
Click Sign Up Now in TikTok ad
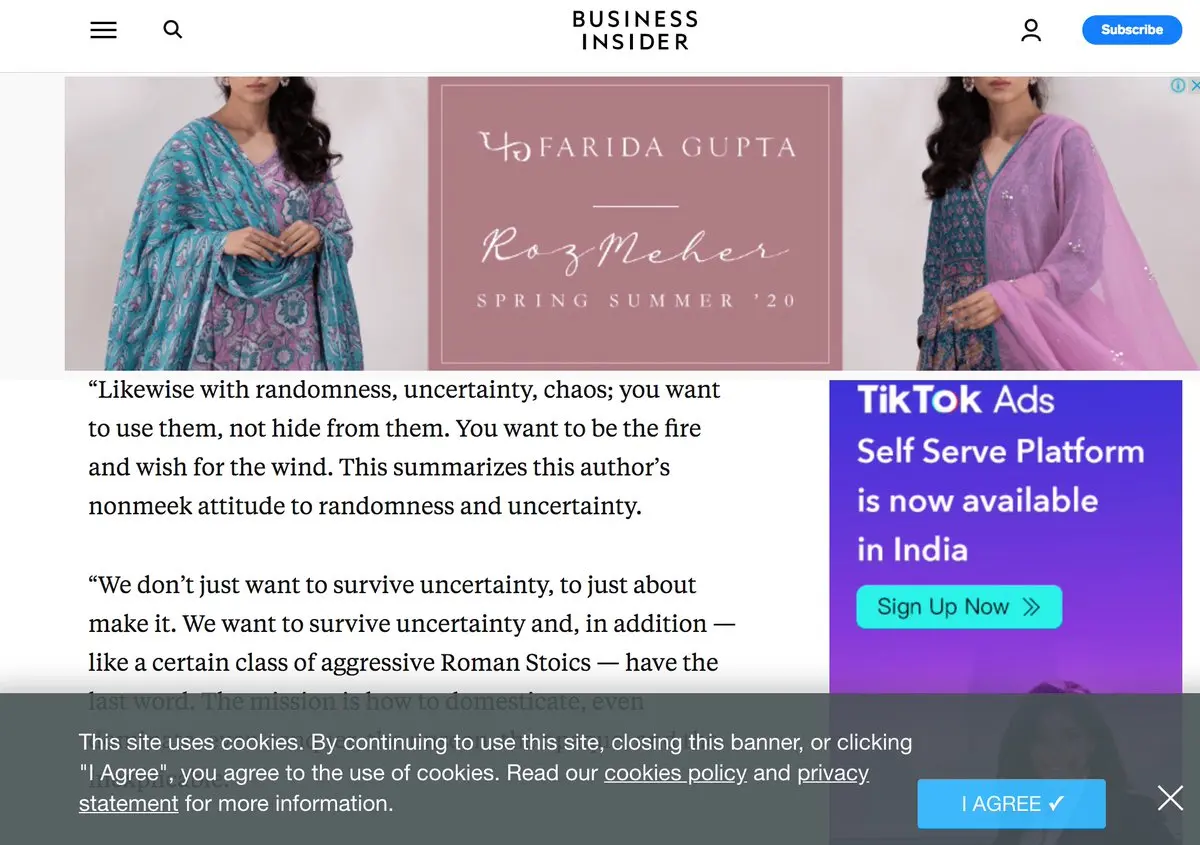(959, 607)
